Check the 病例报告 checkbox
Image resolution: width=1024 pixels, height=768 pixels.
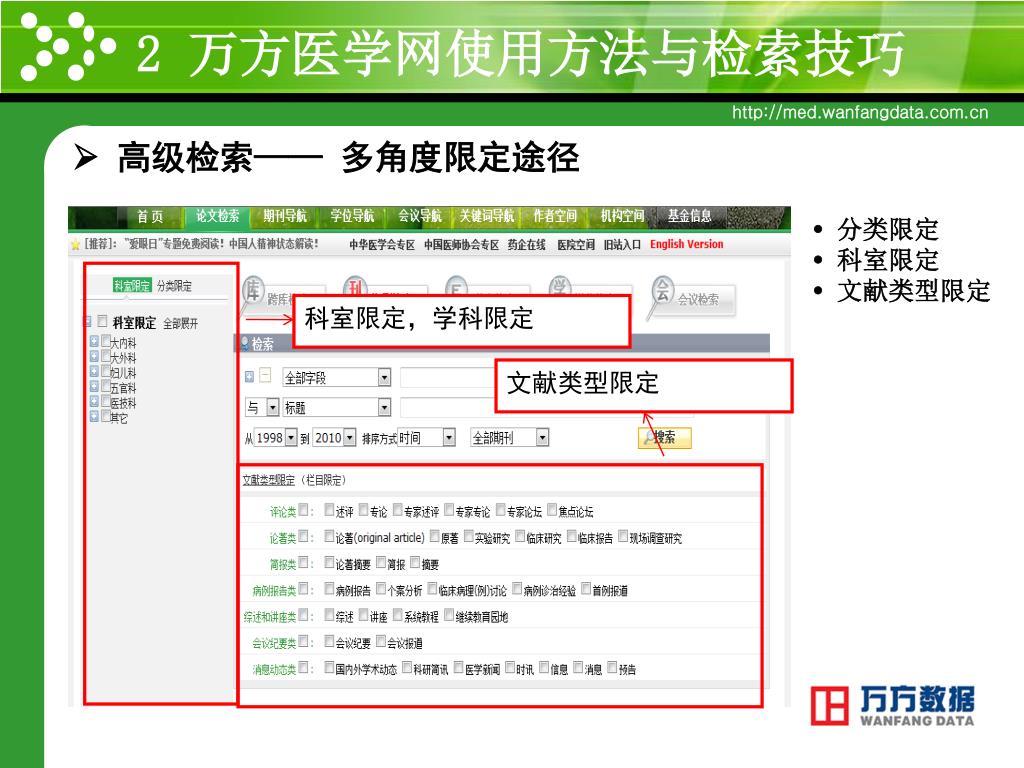click(x=329, y=588)
